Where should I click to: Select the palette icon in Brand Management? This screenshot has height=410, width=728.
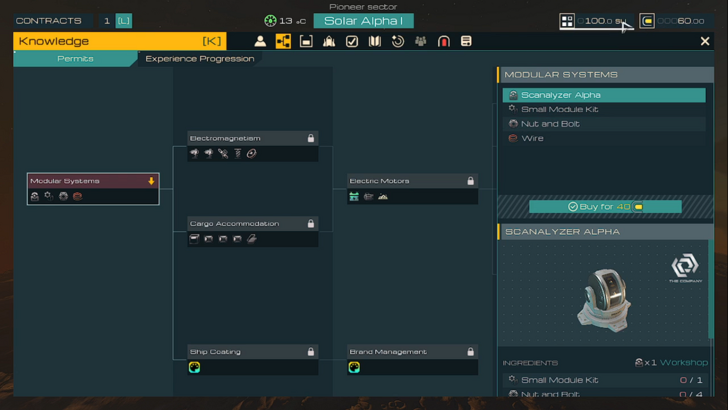pos(354,367)
